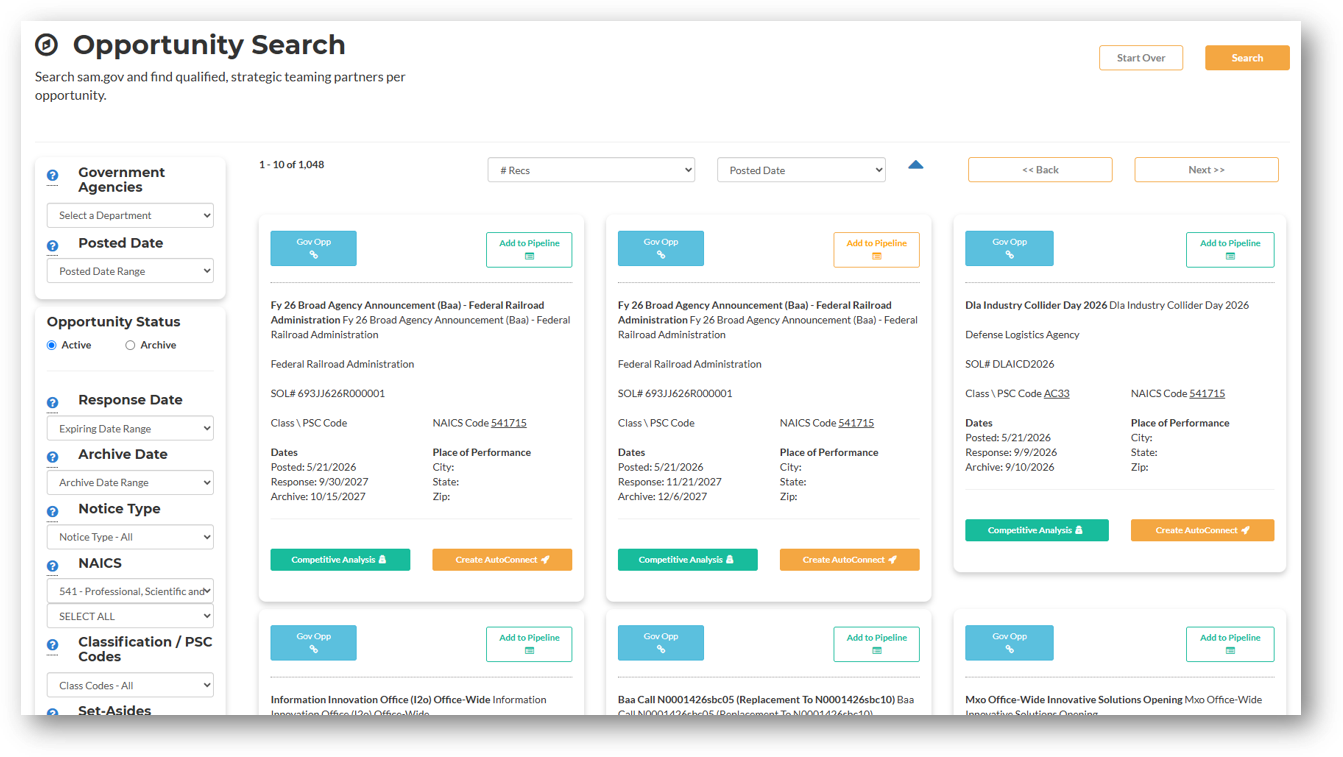Open Gov Opp link on Dla Industry Collider card
Screen dimensions: 1343x757
(x=1009, y=248)
